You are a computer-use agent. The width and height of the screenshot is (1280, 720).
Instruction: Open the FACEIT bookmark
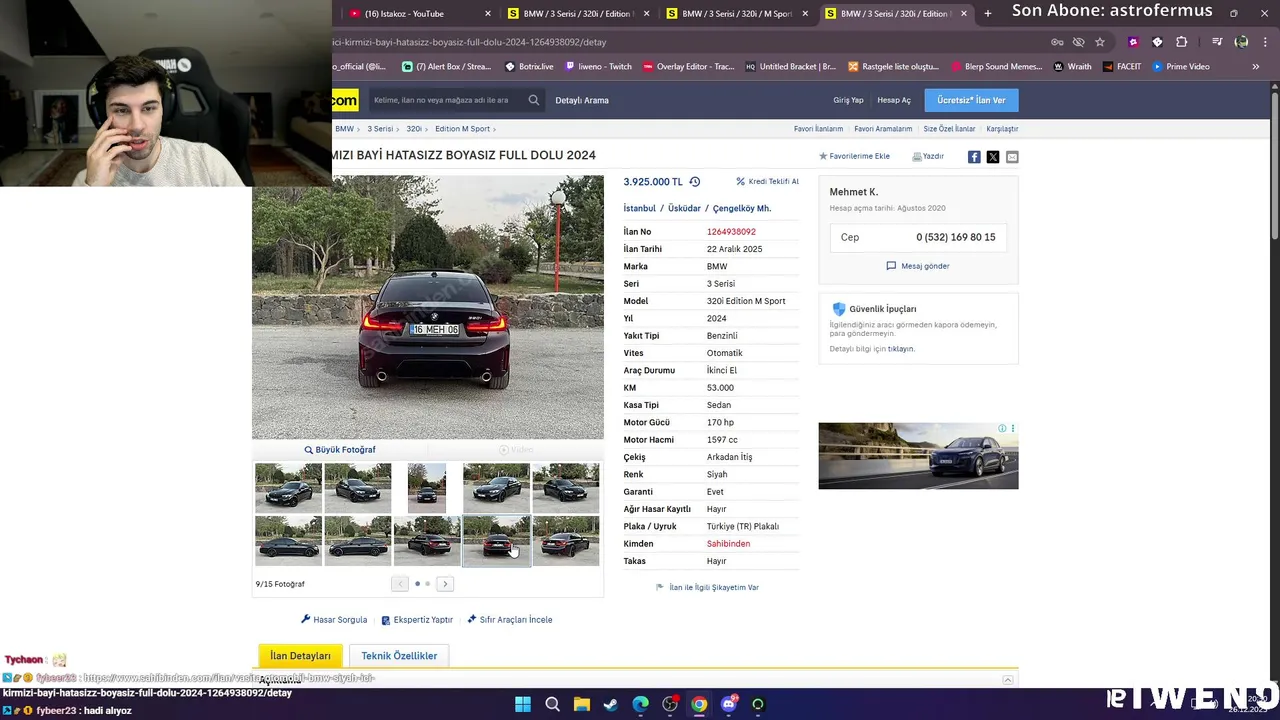tap(1122, 67)
